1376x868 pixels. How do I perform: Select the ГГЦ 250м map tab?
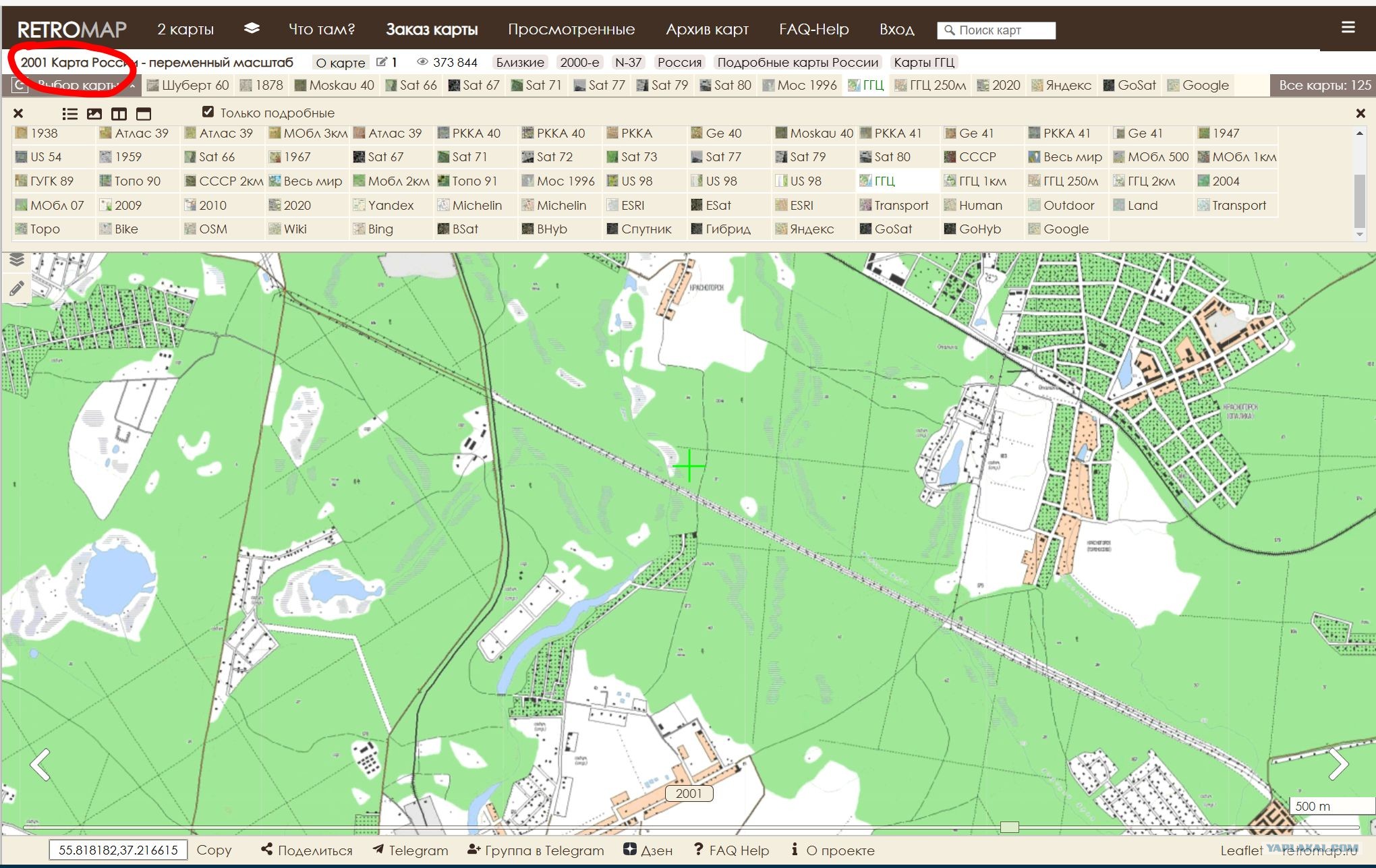(930, 85)
